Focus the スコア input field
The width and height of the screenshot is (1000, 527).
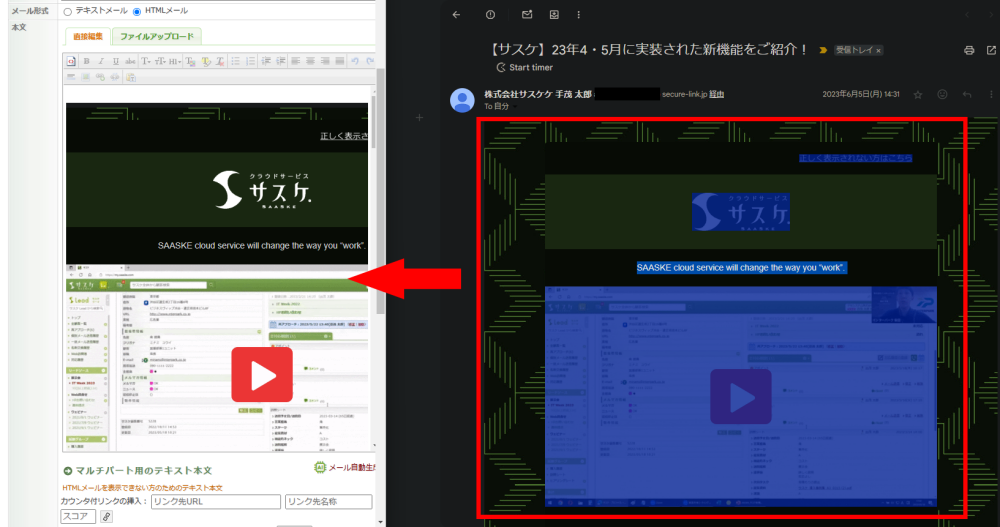pos(78,516)
